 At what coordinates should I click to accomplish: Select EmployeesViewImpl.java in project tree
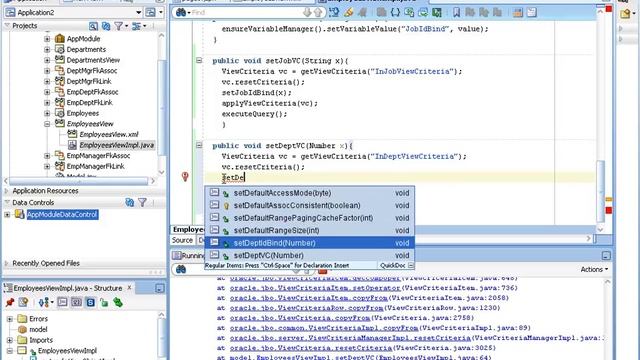point(116,145)
